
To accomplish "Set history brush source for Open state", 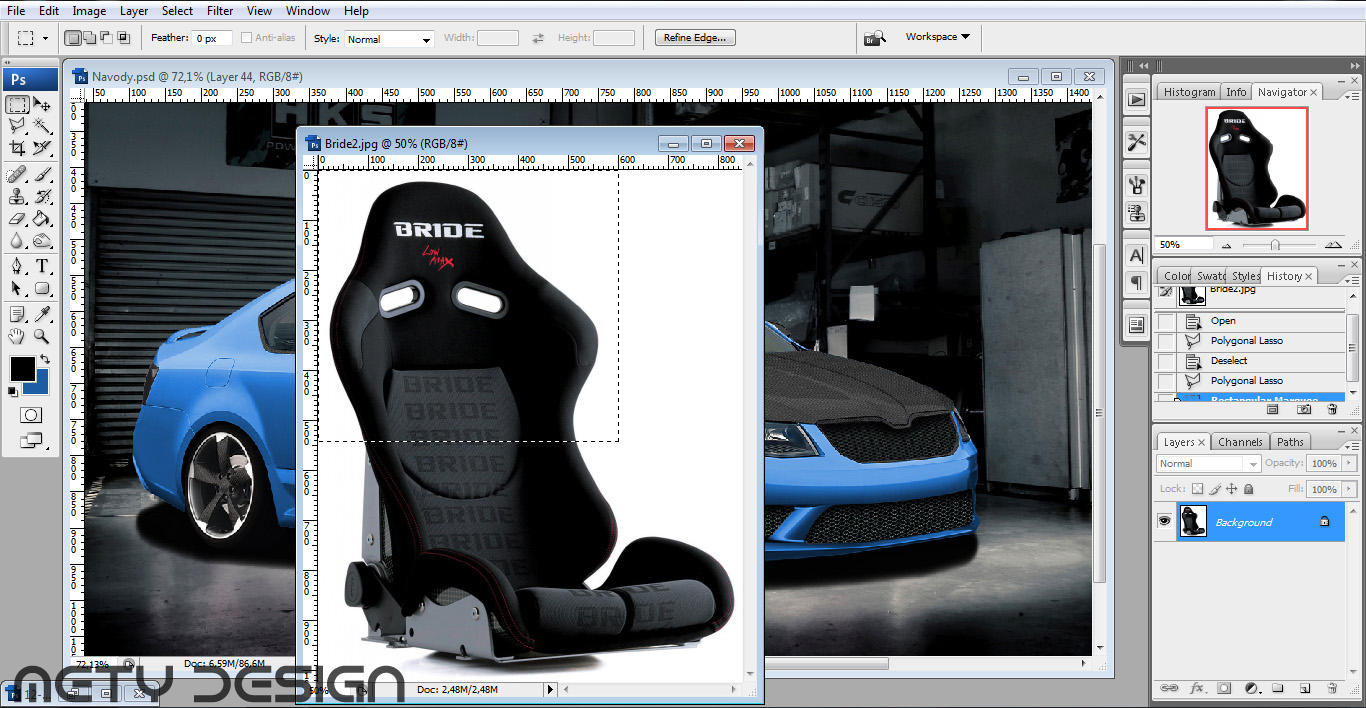I will (1166, 321).
